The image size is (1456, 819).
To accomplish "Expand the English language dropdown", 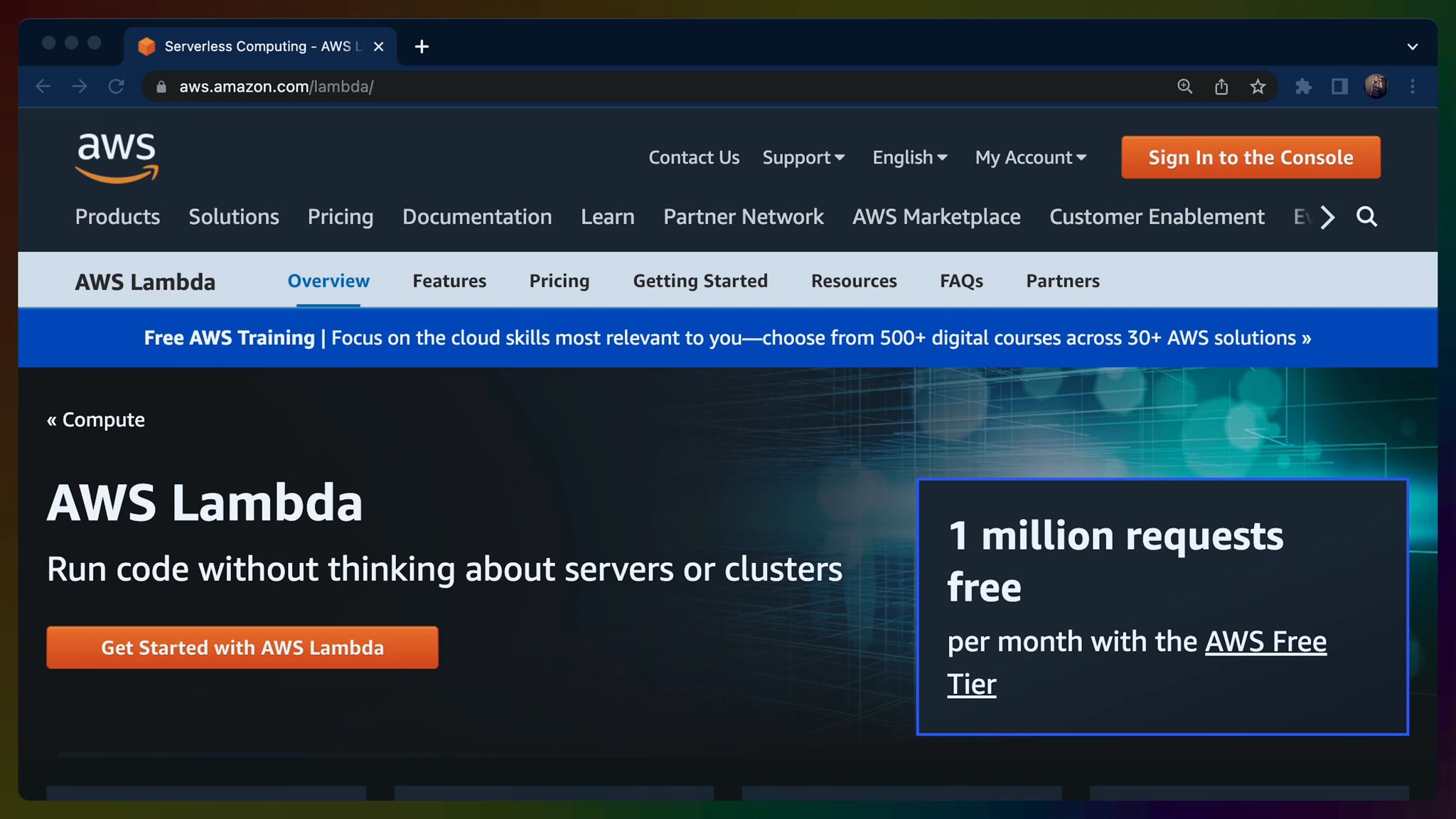I will (908, 157).
